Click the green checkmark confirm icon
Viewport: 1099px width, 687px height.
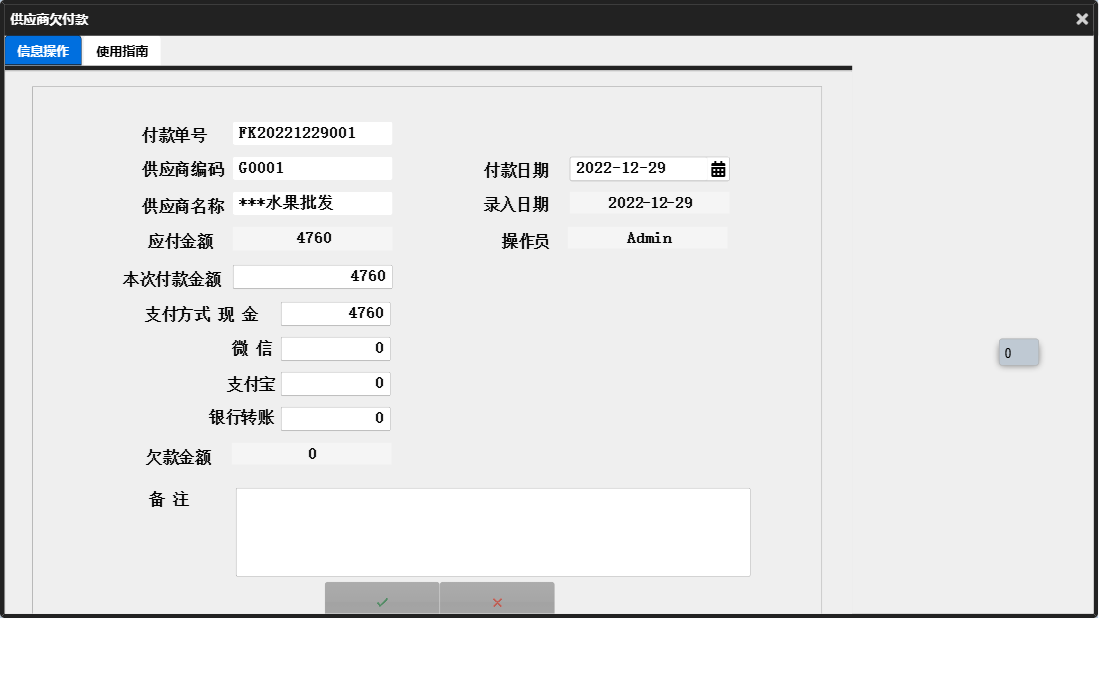(x=382, y=600)
